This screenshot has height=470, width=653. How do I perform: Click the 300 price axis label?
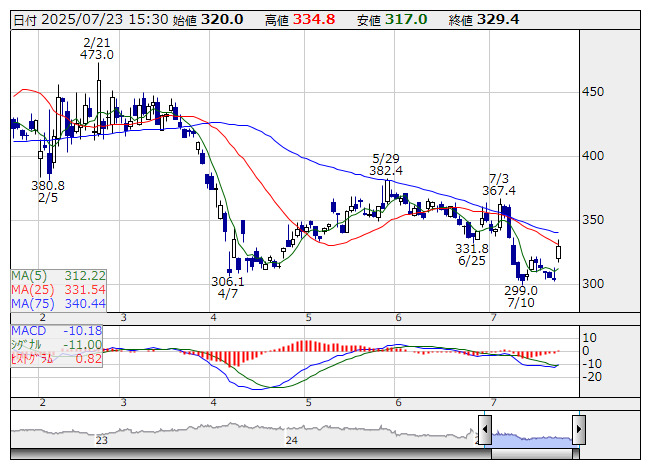coord(593,284)
